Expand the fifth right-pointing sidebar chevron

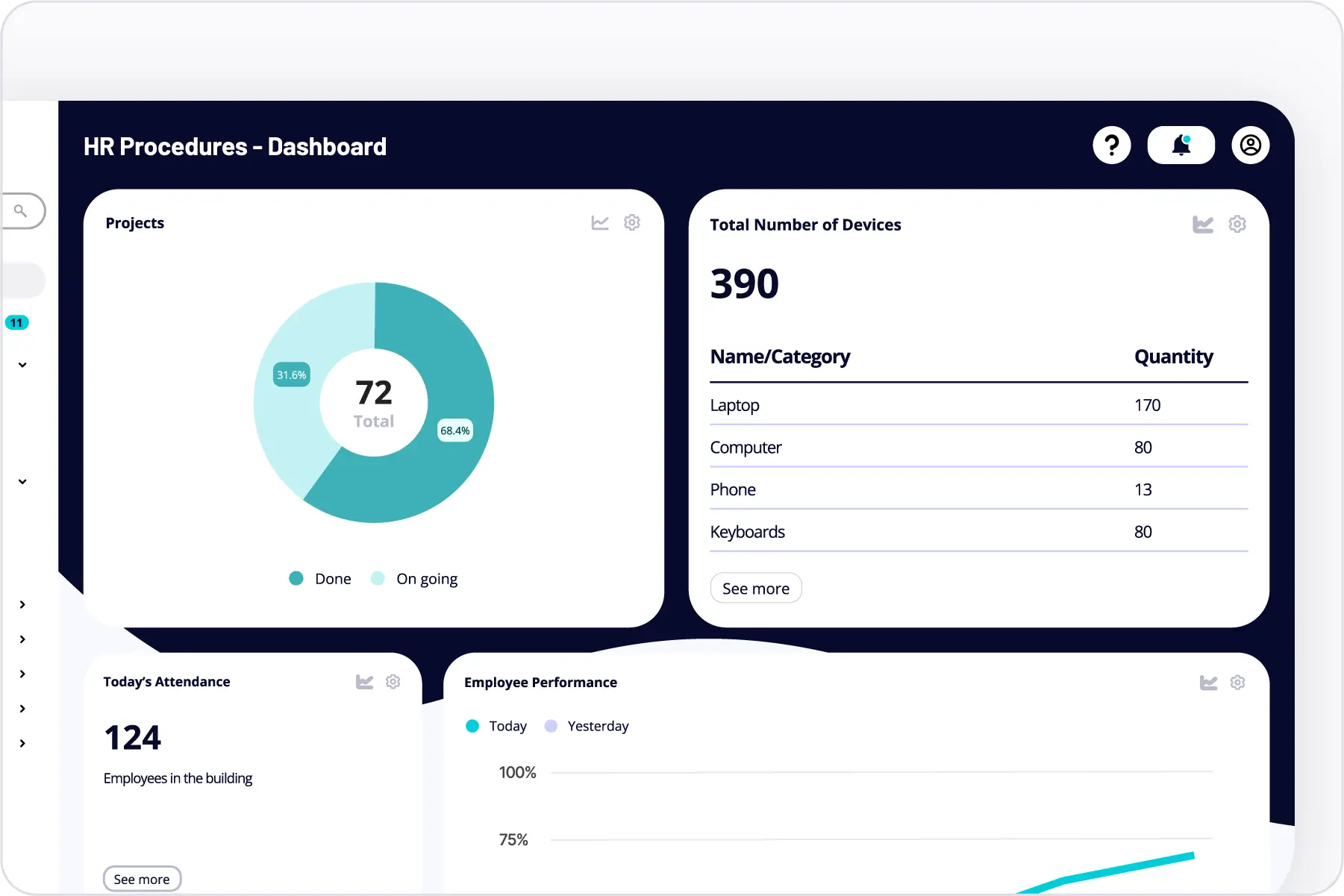point(22,743)
